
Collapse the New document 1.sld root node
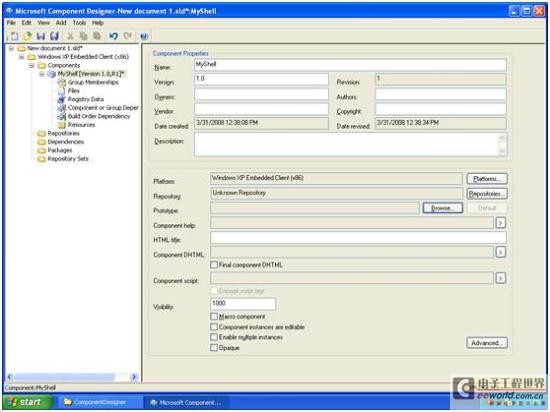(x=12, y=48)
